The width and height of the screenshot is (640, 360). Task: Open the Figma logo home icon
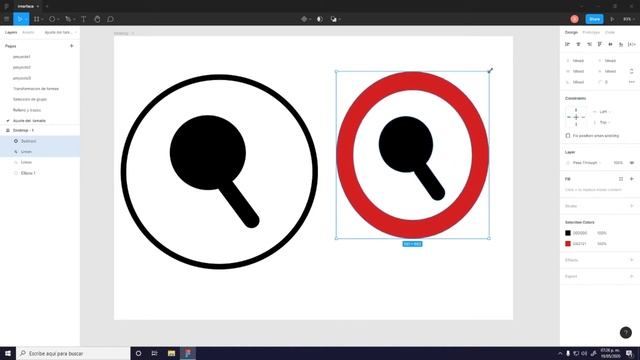click(x=7, y=7)
